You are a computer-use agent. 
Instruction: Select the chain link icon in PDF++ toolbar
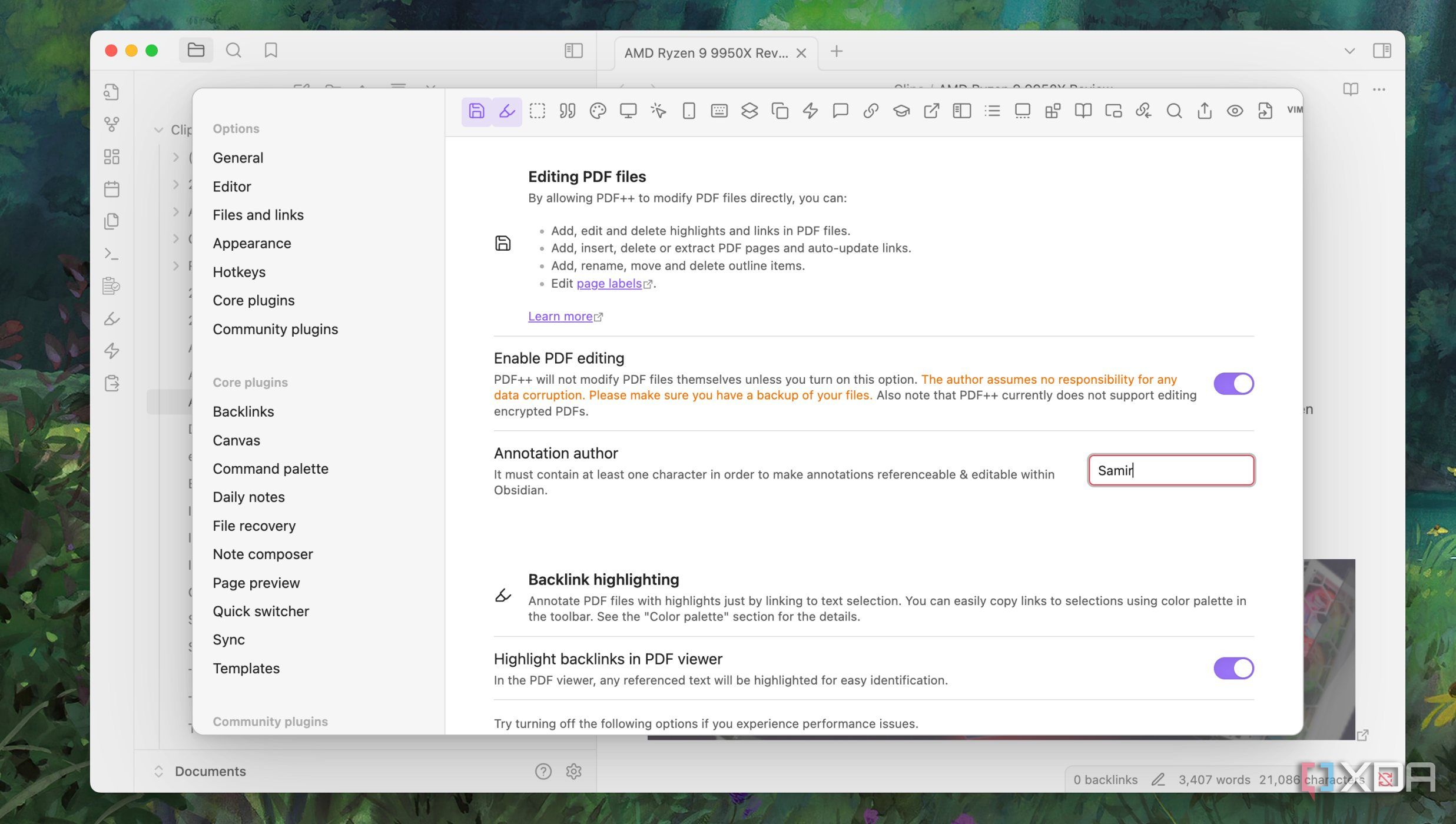tap(871, 111)
